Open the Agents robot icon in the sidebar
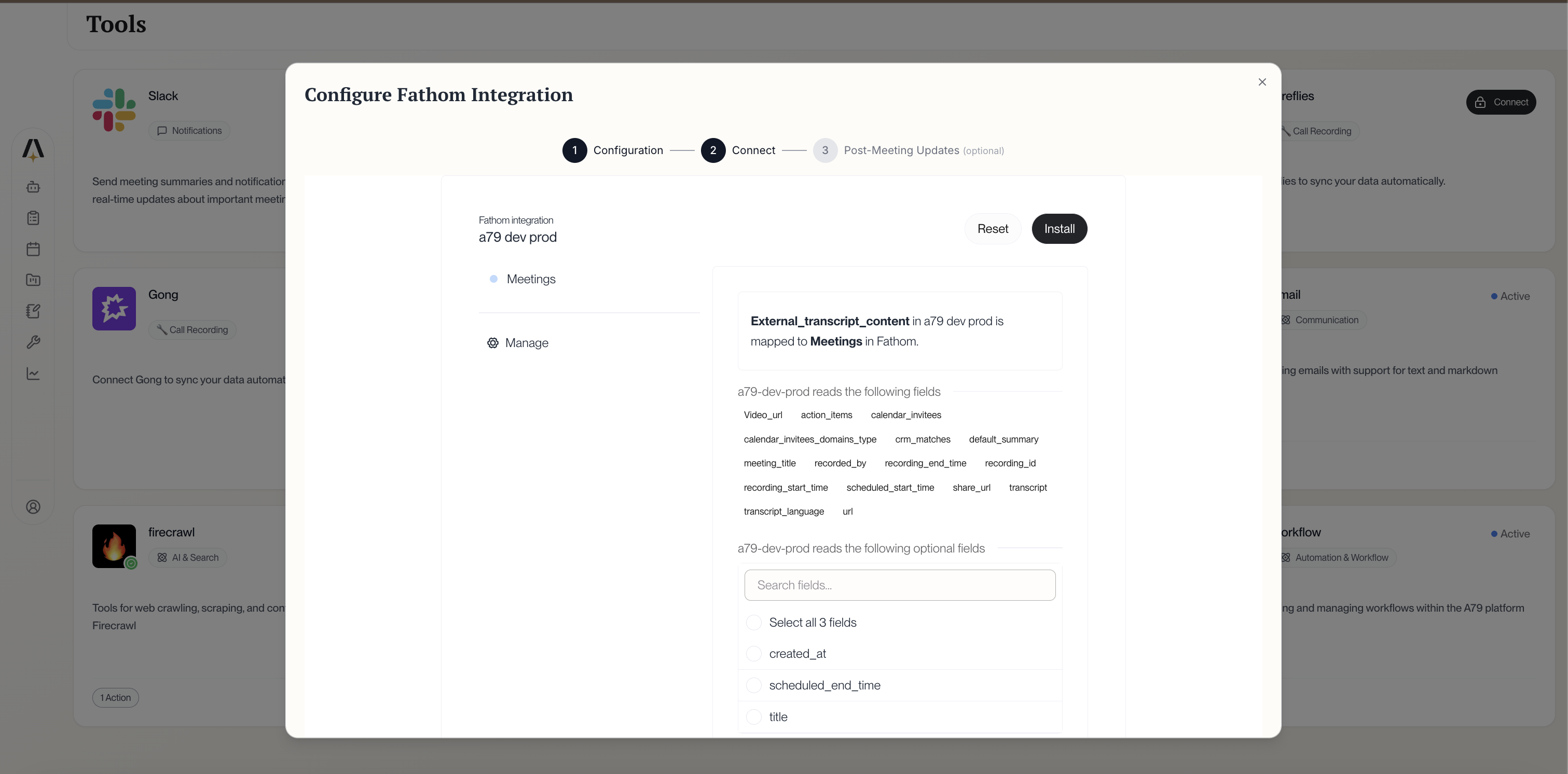Screen dimensions: 1568x774 click(x=33, y=187)
